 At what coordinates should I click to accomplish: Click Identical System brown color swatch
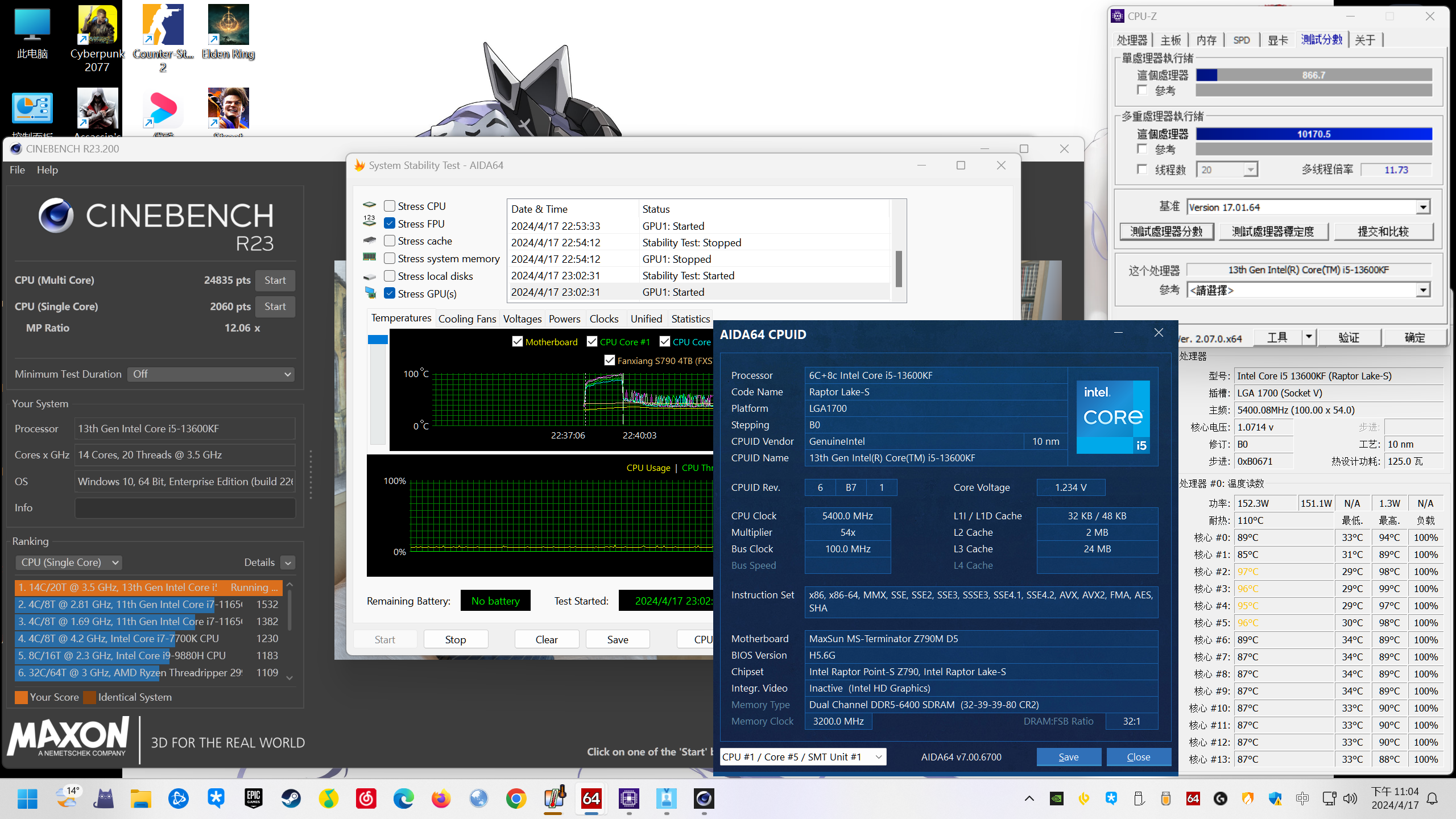[x=89, y=697]
